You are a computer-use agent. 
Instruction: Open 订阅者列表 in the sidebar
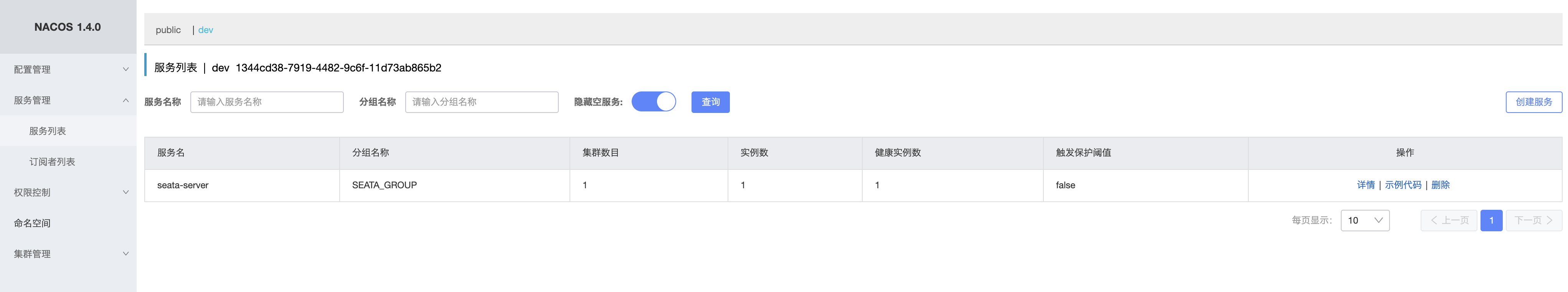pyautogui.click(x=52, y=161)
